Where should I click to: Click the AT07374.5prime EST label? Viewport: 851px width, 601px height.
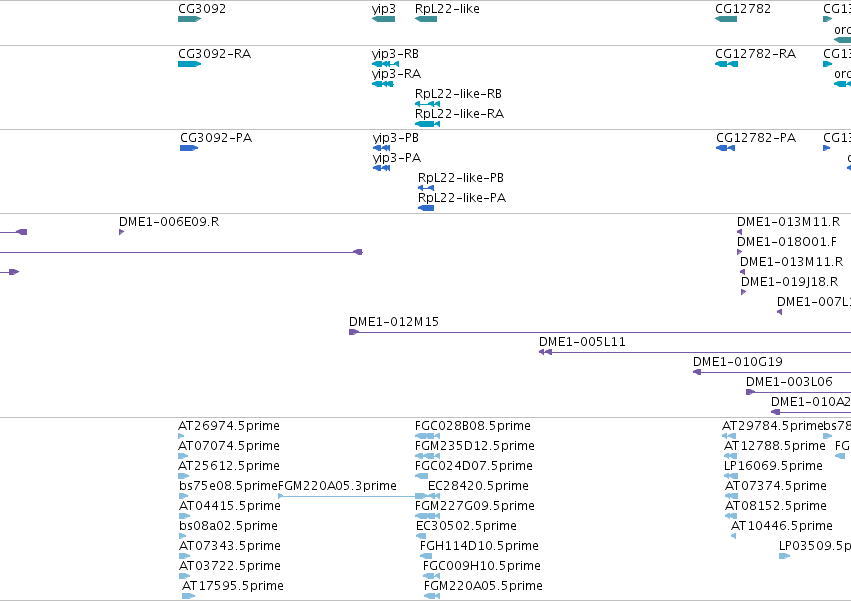(x=776, y=486)
